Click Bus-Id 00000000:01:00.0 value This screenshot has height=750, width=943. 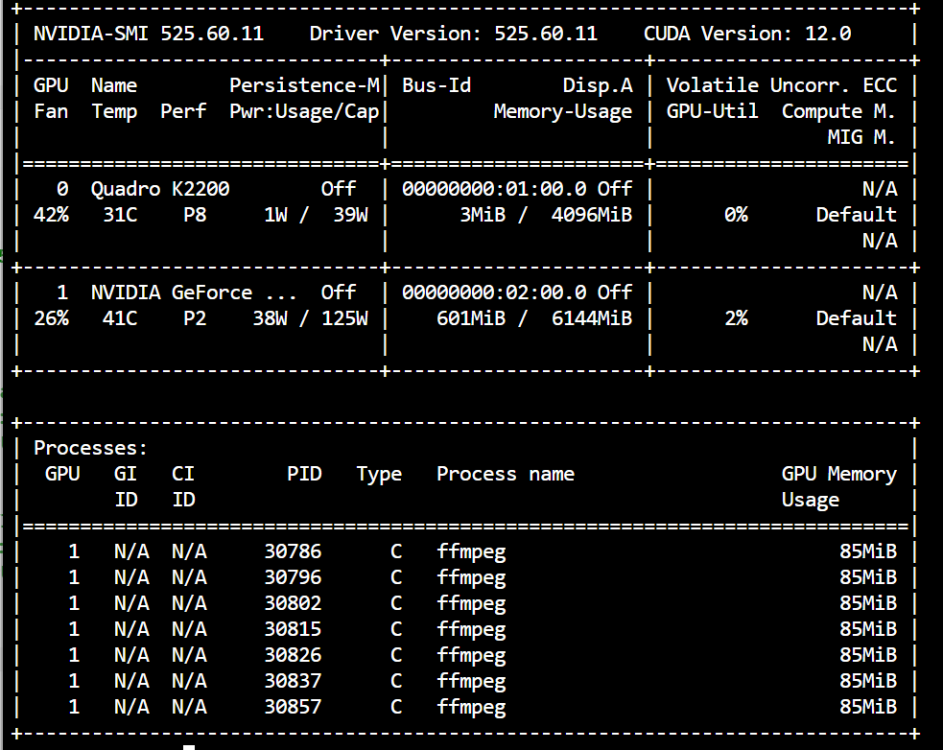click(494, 189)
